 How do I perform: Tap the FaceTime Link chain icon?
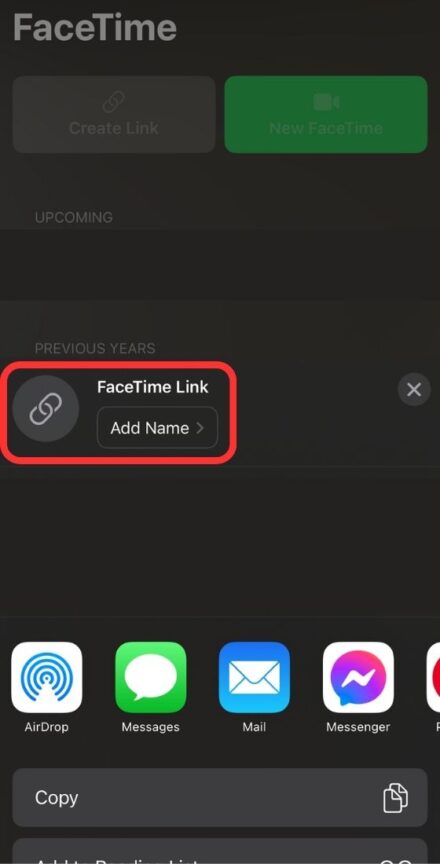[46, 409]
